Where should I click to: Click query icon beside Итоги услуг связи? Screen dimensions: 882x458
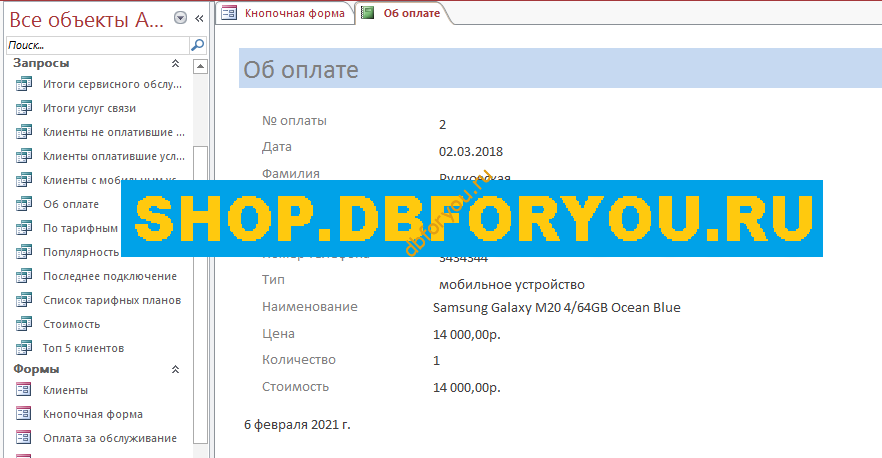24,108
